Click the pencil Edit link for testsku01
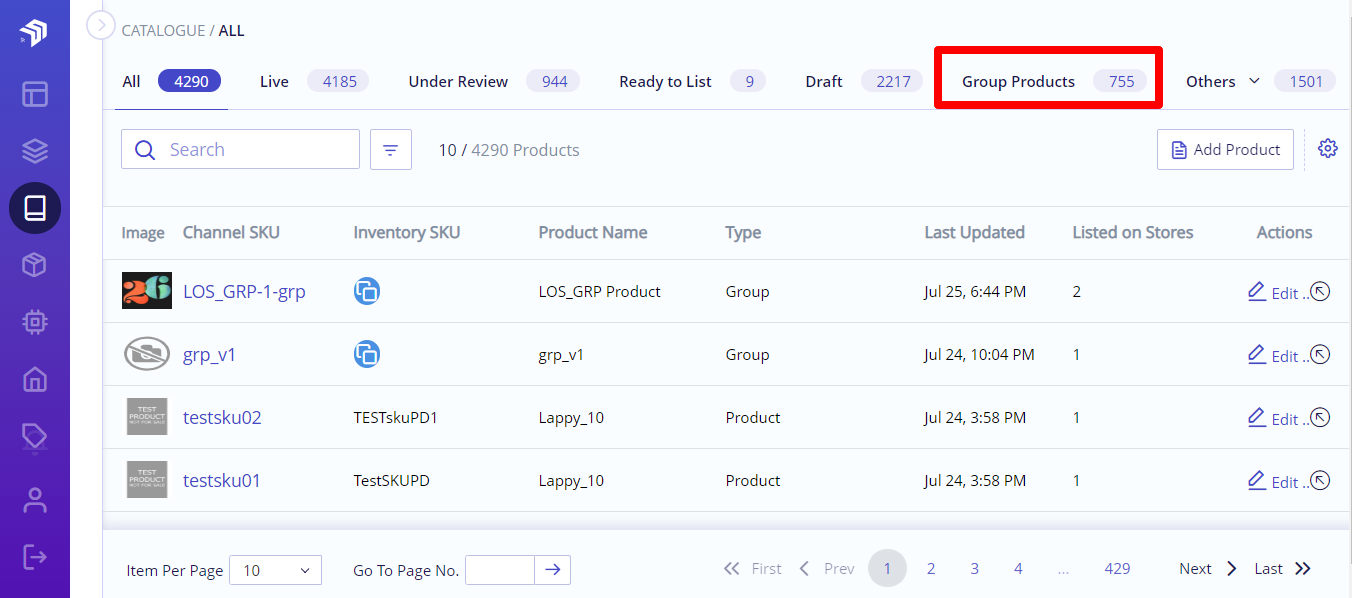The image size is (1352, 598). [1273, 481]
